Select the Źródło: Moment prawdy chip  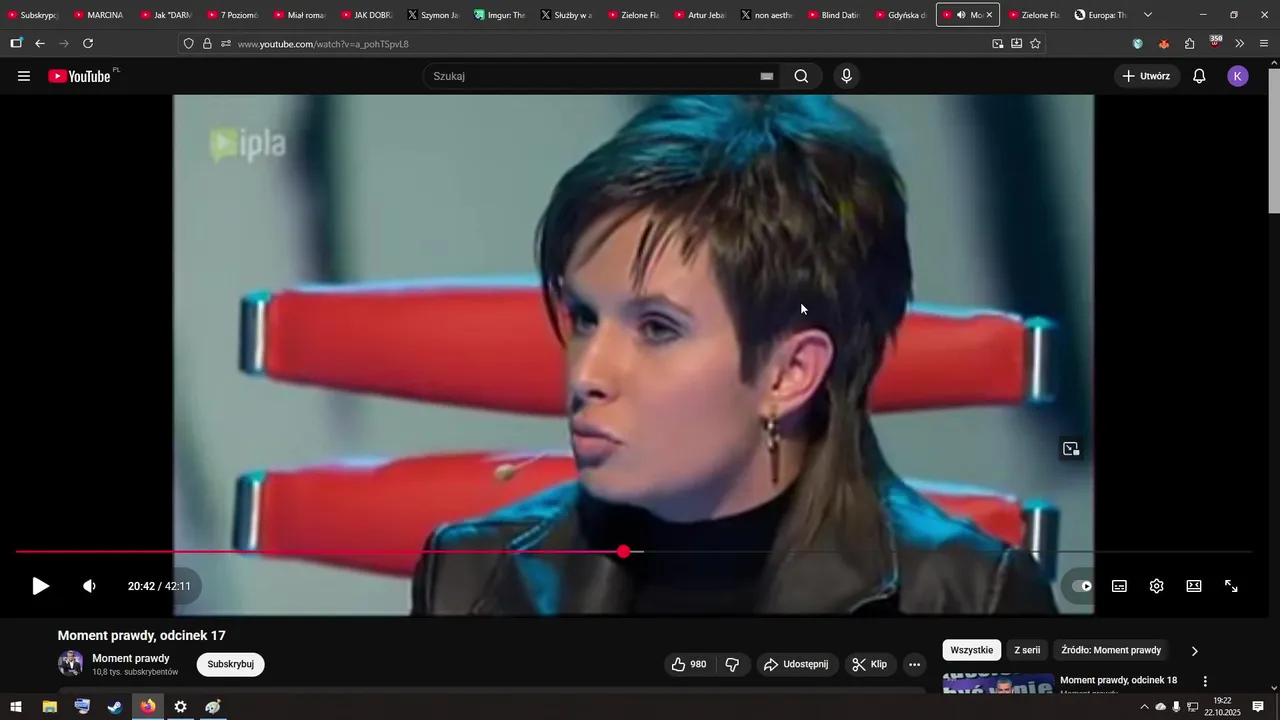(1111, 650)
